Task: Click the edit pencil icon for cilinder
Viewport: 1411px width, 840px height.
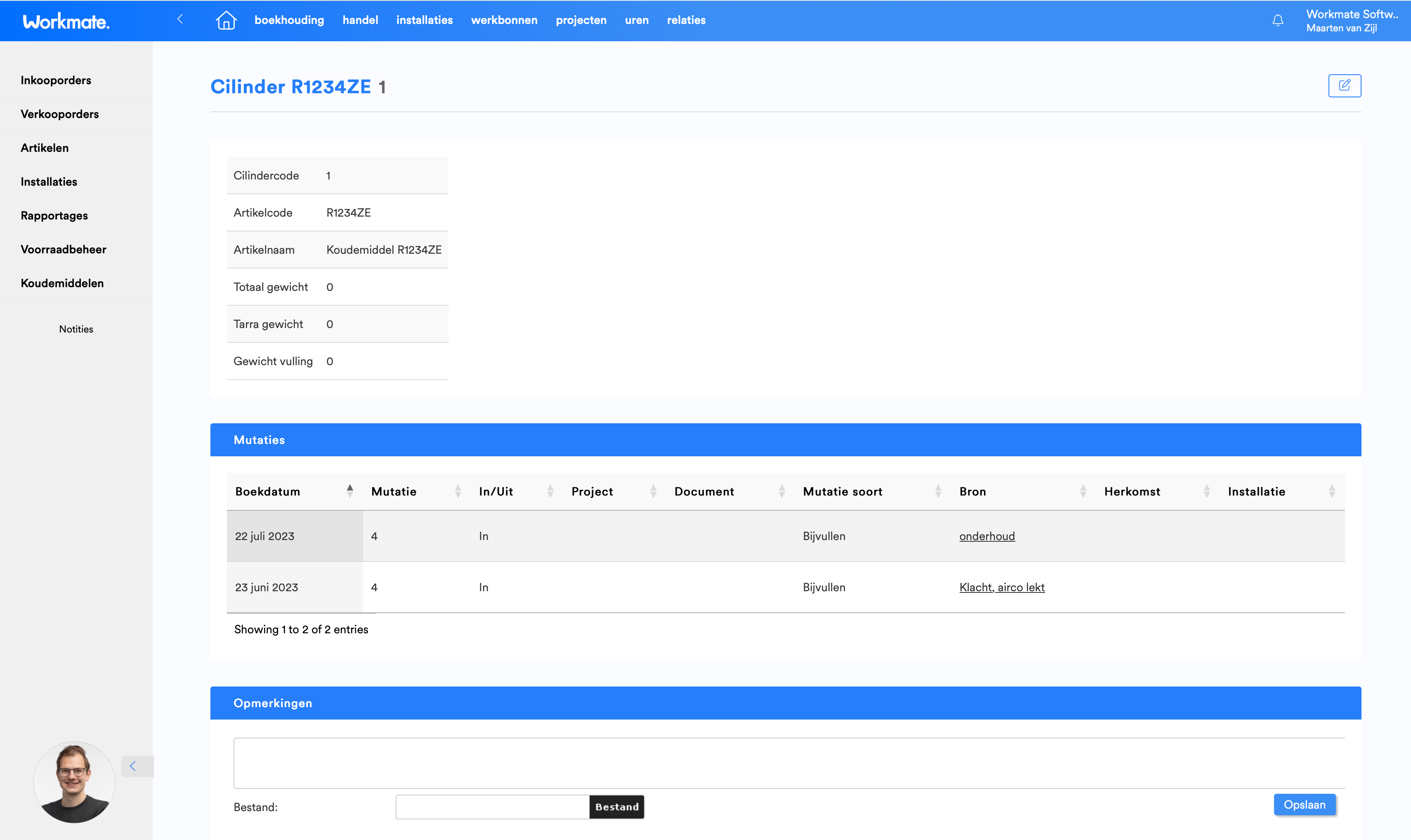Action: (x=1344, y=85)
